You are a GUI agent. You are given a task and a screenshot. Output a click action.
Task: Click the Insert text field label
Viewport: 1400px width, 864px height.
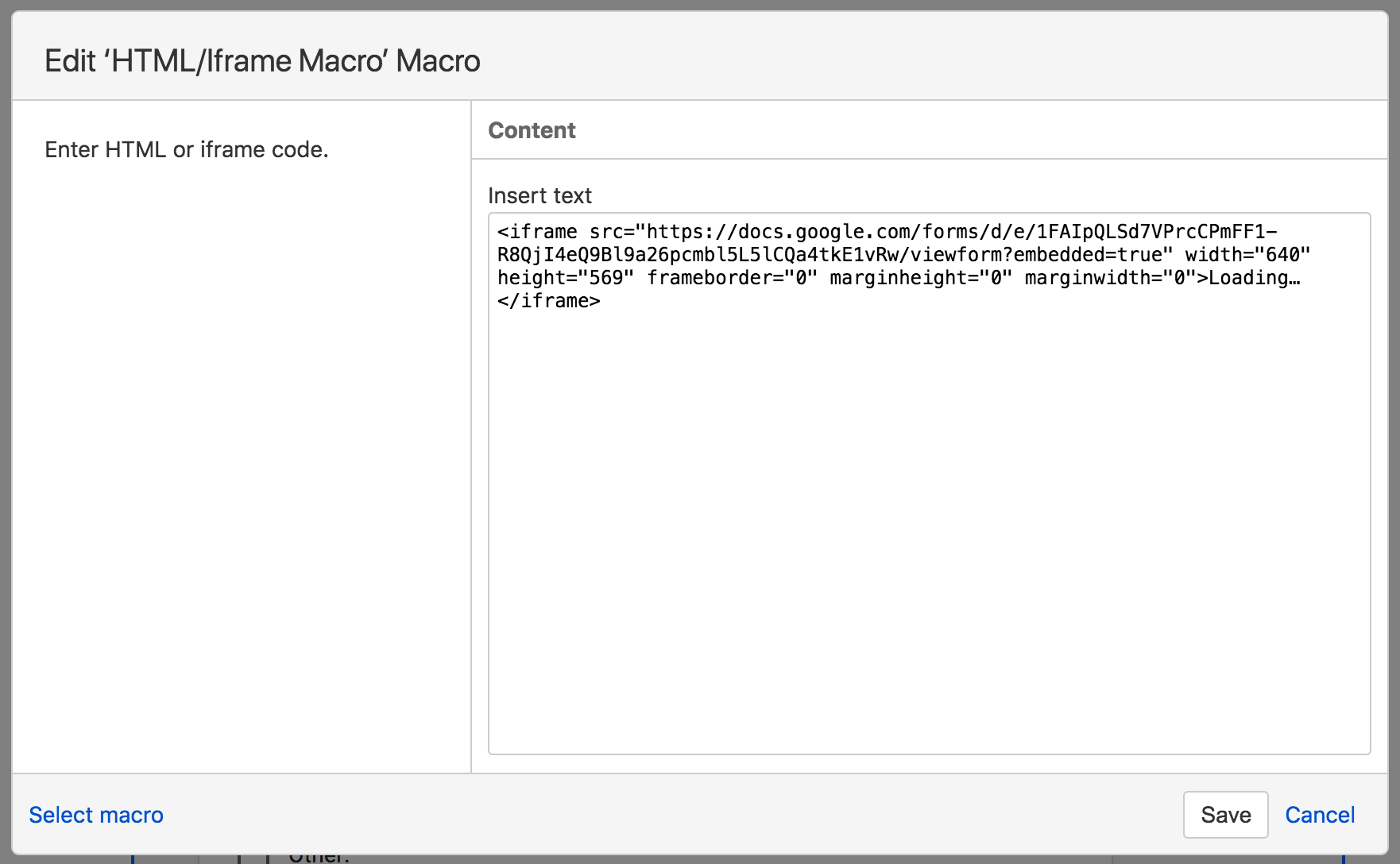pyautogui.click(x=540, y=195)
